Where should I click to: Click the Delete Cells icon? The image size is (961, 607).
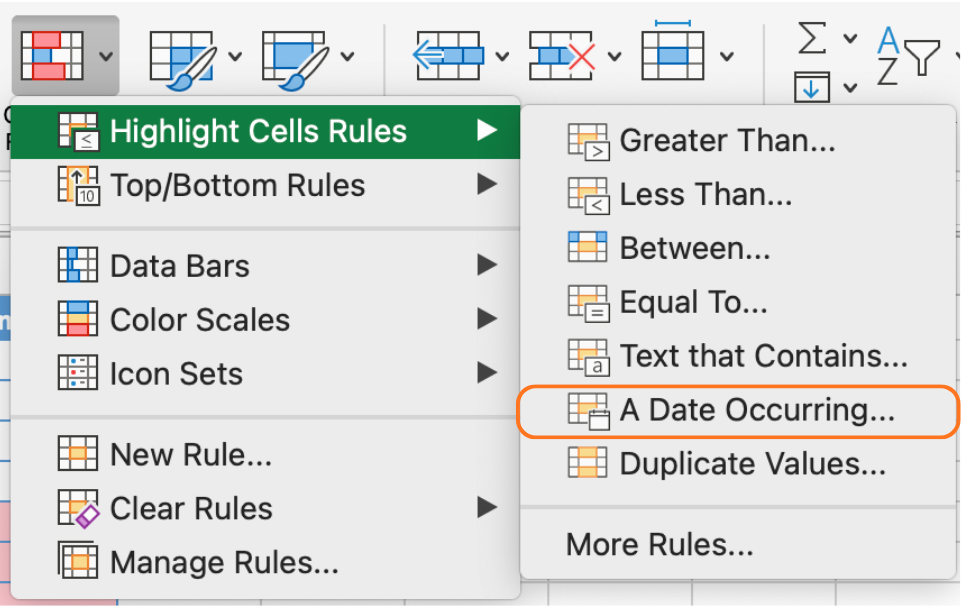pos(562,56)
